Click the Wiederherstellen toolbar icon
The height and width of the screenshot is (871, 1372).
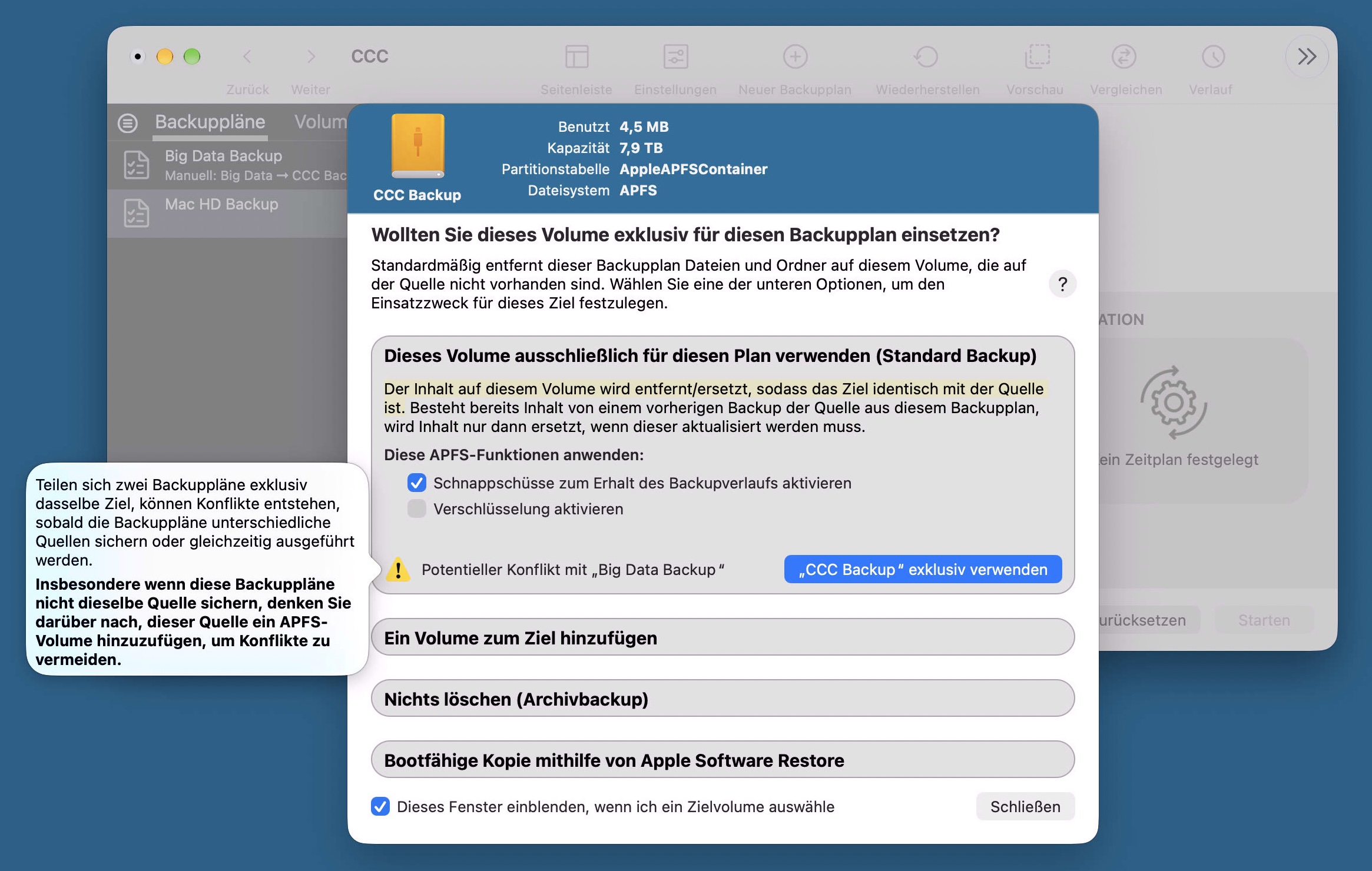[927, 57]
